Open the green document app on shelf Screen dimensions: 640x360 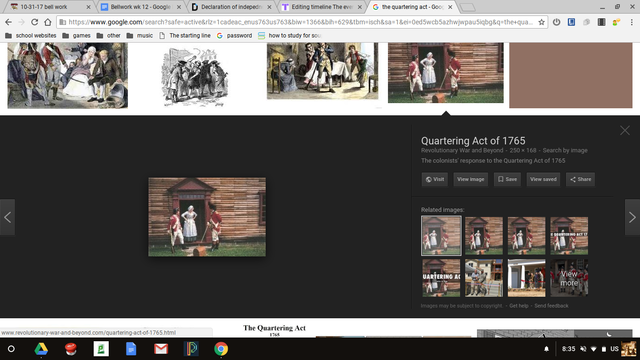point(101,349)
